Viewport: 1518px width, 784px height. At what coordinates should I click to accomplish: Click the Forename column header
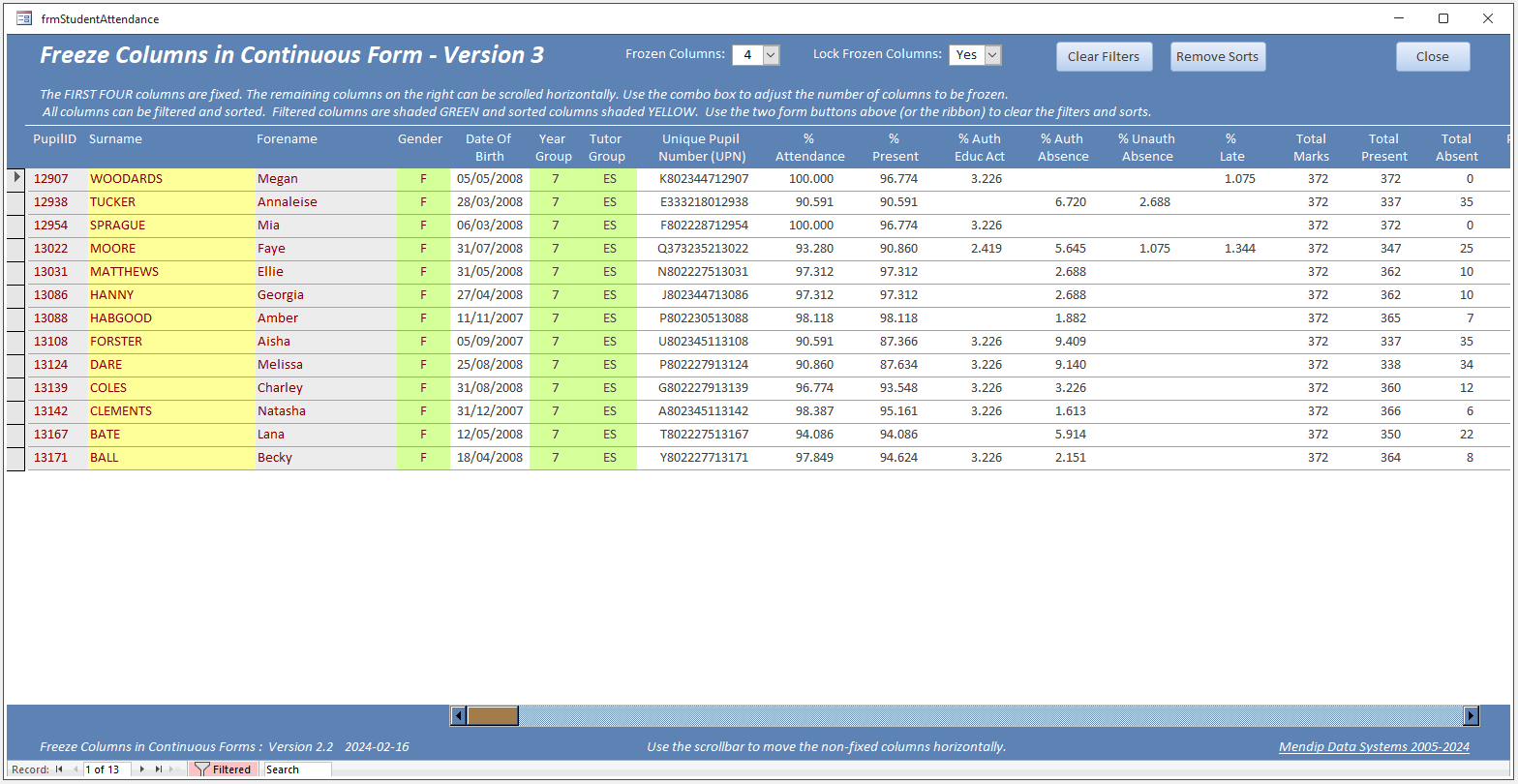click(287, 138)
